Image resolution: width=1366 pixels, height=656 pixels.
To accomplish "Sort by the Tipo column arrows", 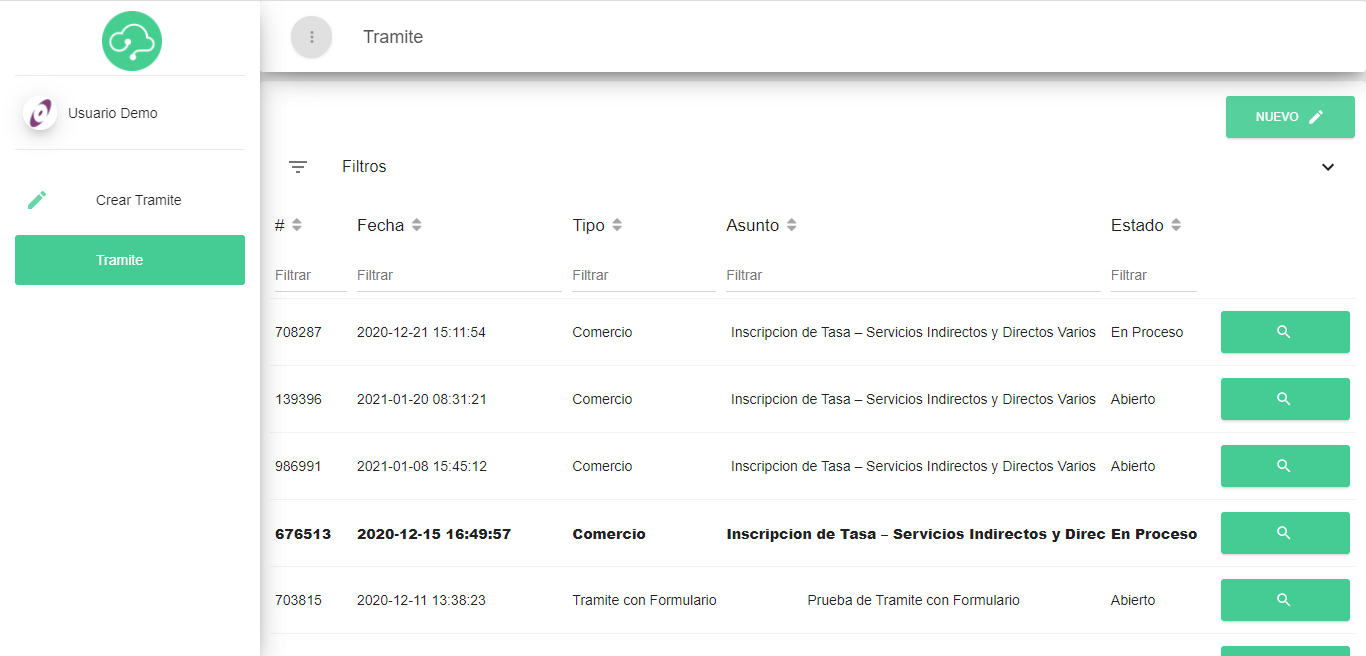I will [x=617, y=225].
